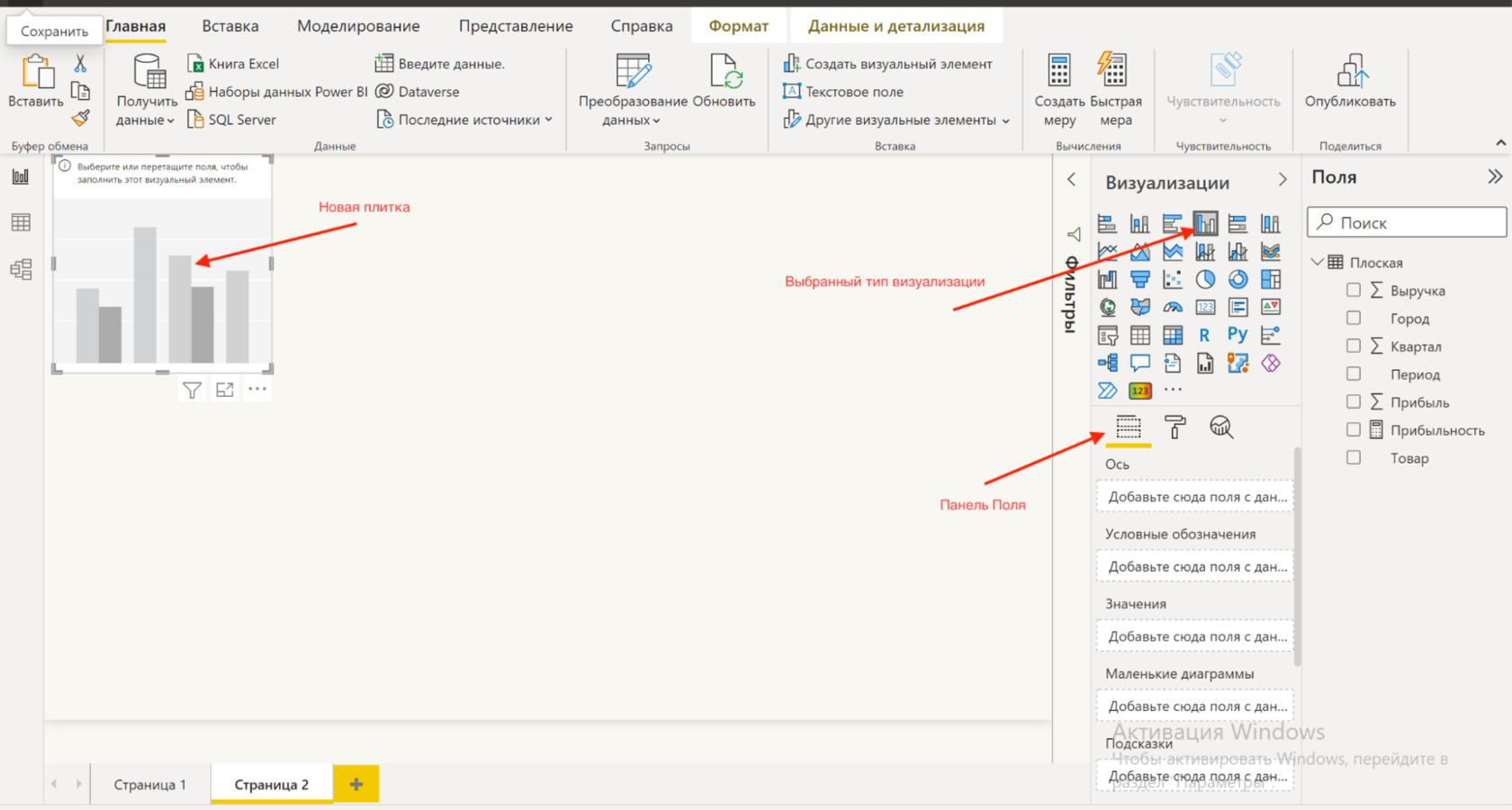Collapse the Поля pane double chevron
This screenshot has width=1512, height=810.
[x=1495, y=176]
